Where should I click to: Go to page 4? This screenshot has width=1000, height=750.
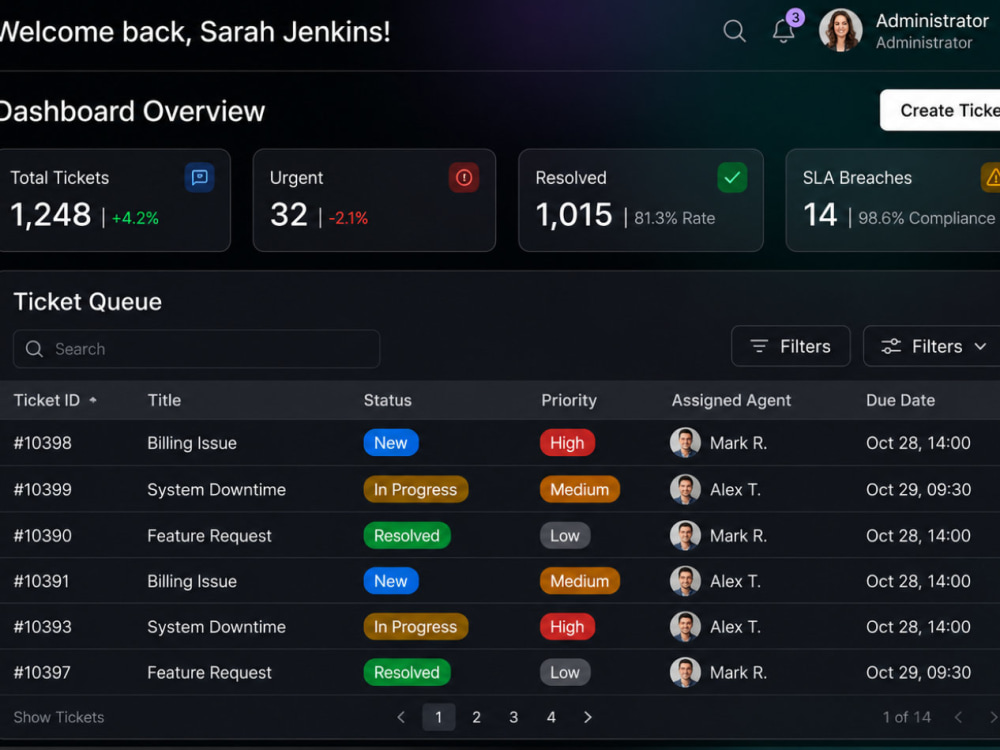click(x=551, y=717)
